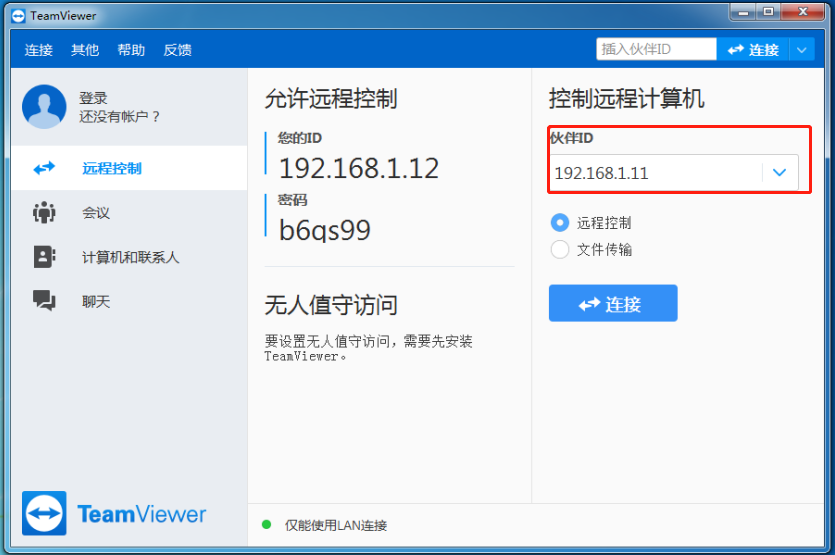The width and height of the screenshot is (835, 555).
Task: Open the 帮助 menu
Action: coord(131,50)
